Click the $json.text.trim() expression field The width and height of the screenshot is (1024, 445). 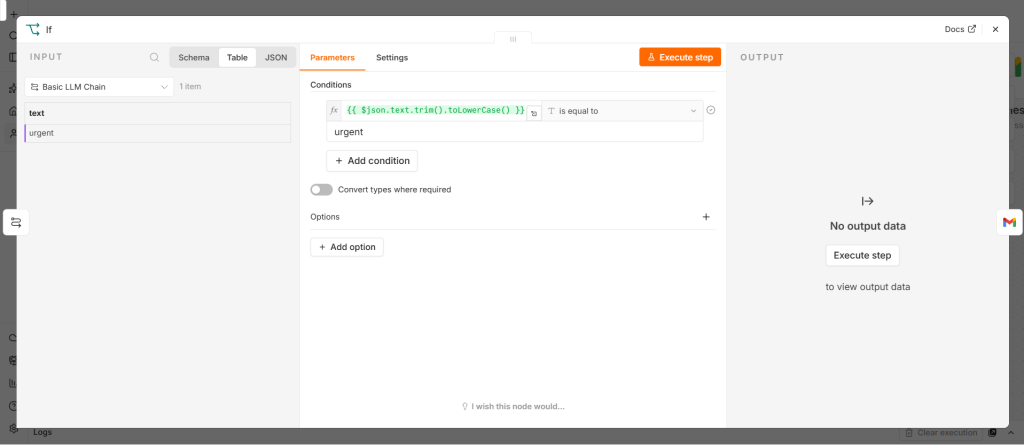click(x=436, y=111)
